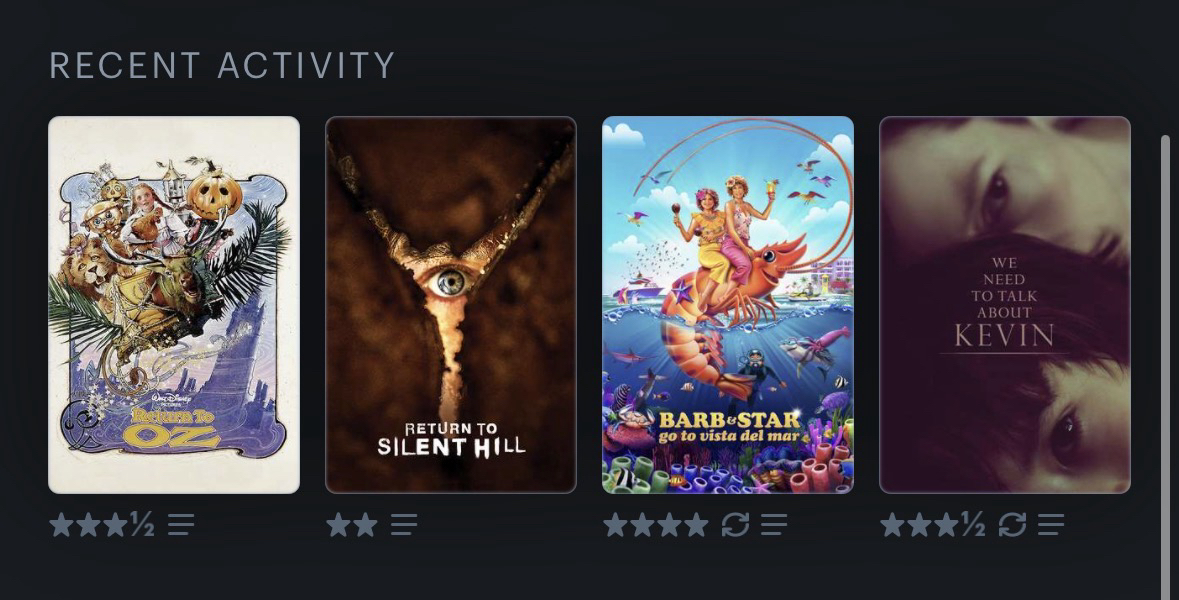Click the Recent Activity heading
Image resolution: width=1179 pixels, height=600 pixels.
[x=222, y=65]
